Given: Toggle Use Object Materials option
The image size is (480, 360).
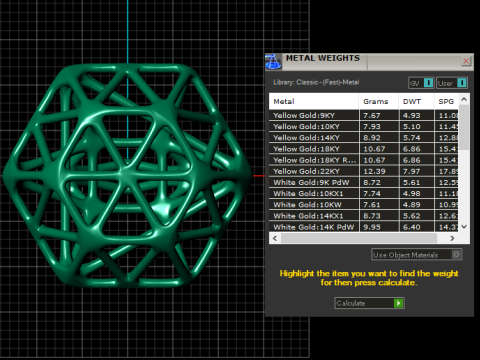Looking at the screenshot, I should [x=417, y=255].
